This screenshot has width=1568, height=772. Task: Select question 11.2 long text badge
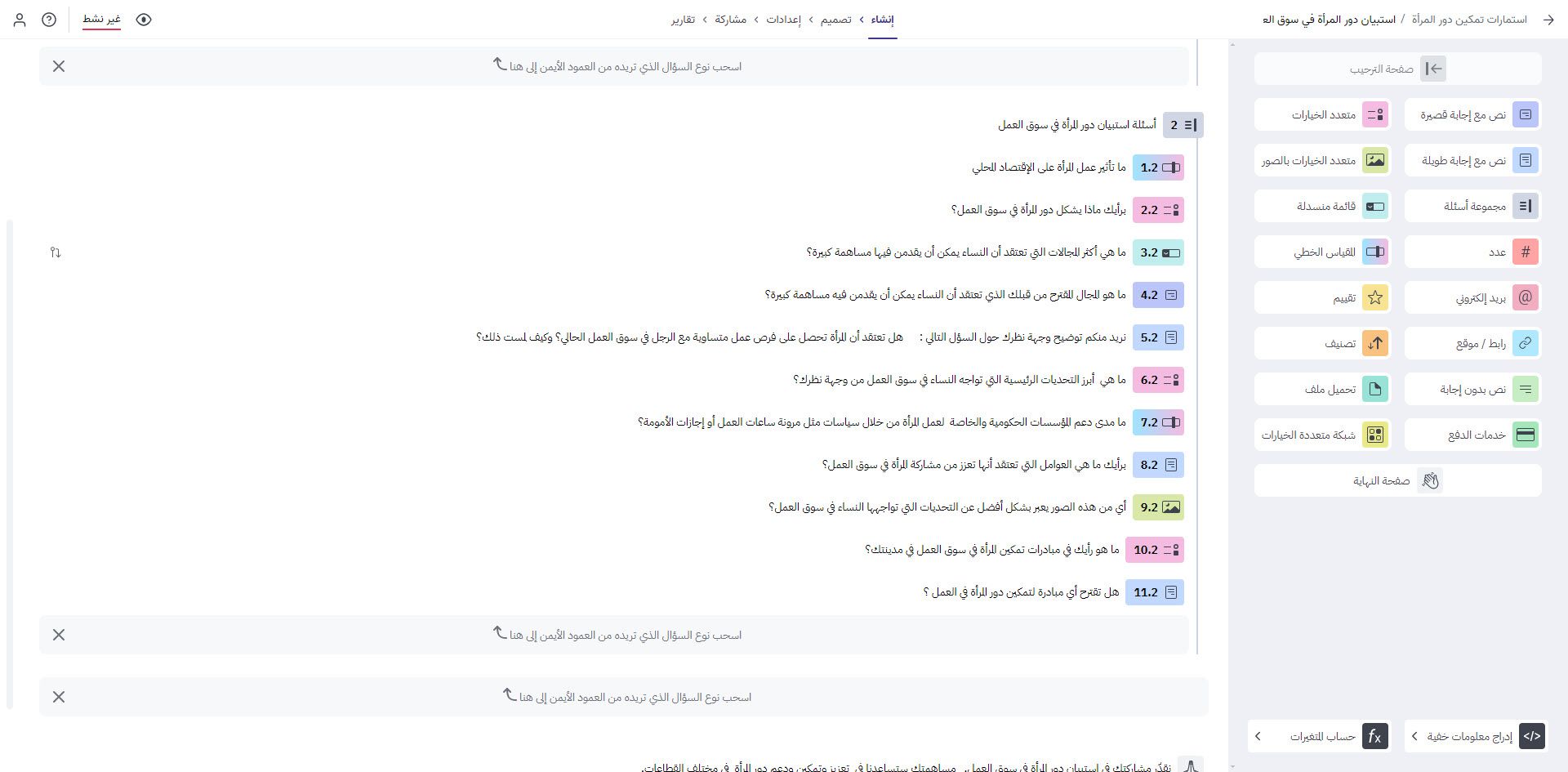click(1155, 592)
